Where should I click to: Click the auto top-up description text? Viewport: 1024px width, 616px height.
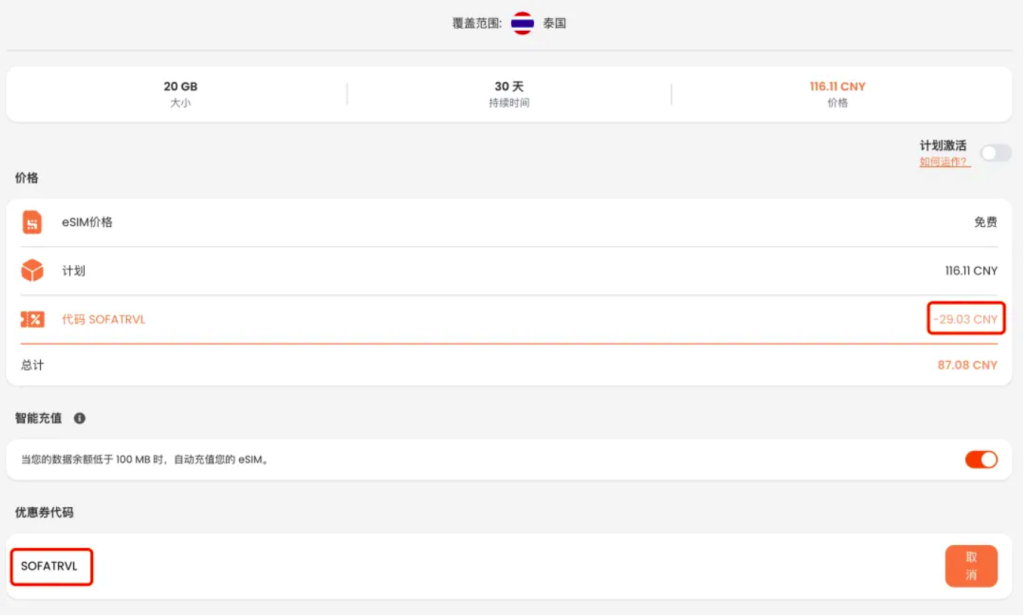145,460
